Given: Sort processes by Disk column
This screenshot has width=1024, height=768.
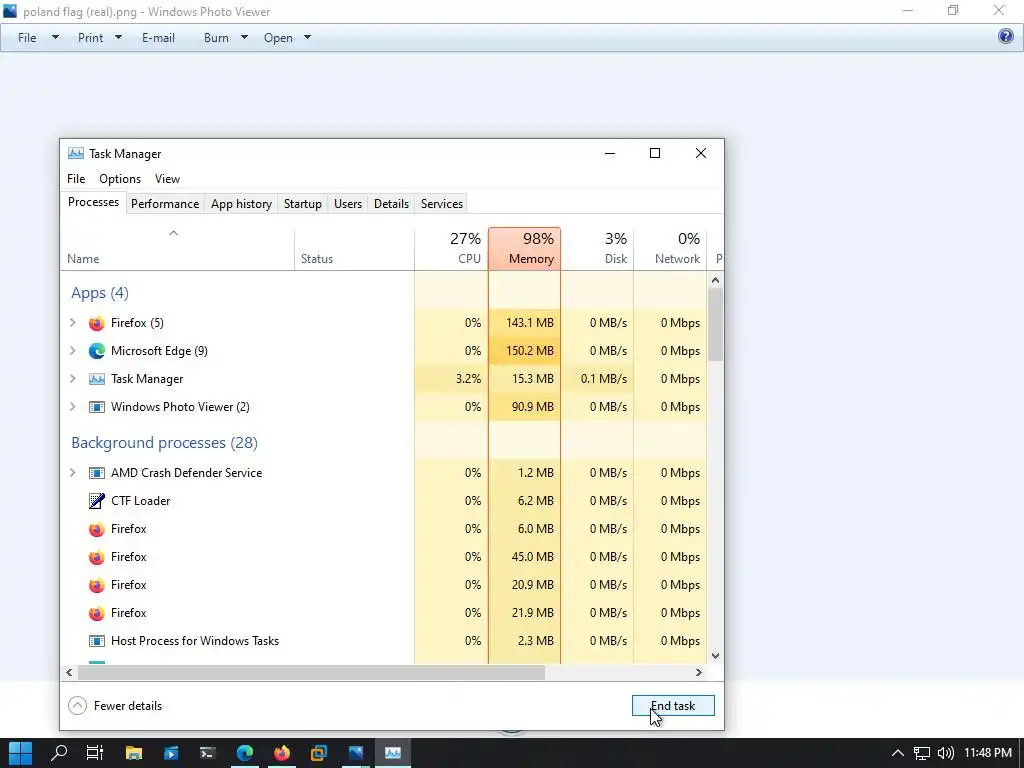Looking at the screenshot, I should pyautogui.click(x=597, y=249).
